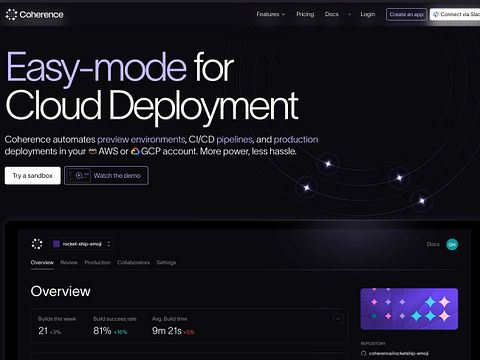Switch to the Review tab
The height and width of the screenshot is (360, 480).
click(69, 263)
